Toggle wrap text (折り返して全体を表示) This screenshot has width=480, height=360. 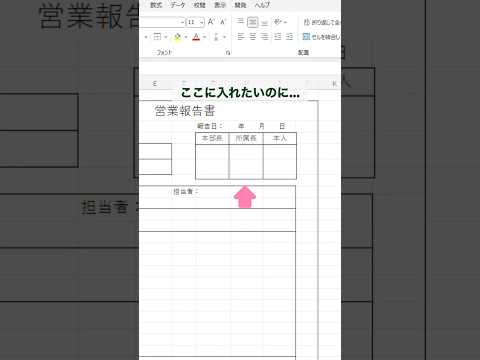coord(321,22)
